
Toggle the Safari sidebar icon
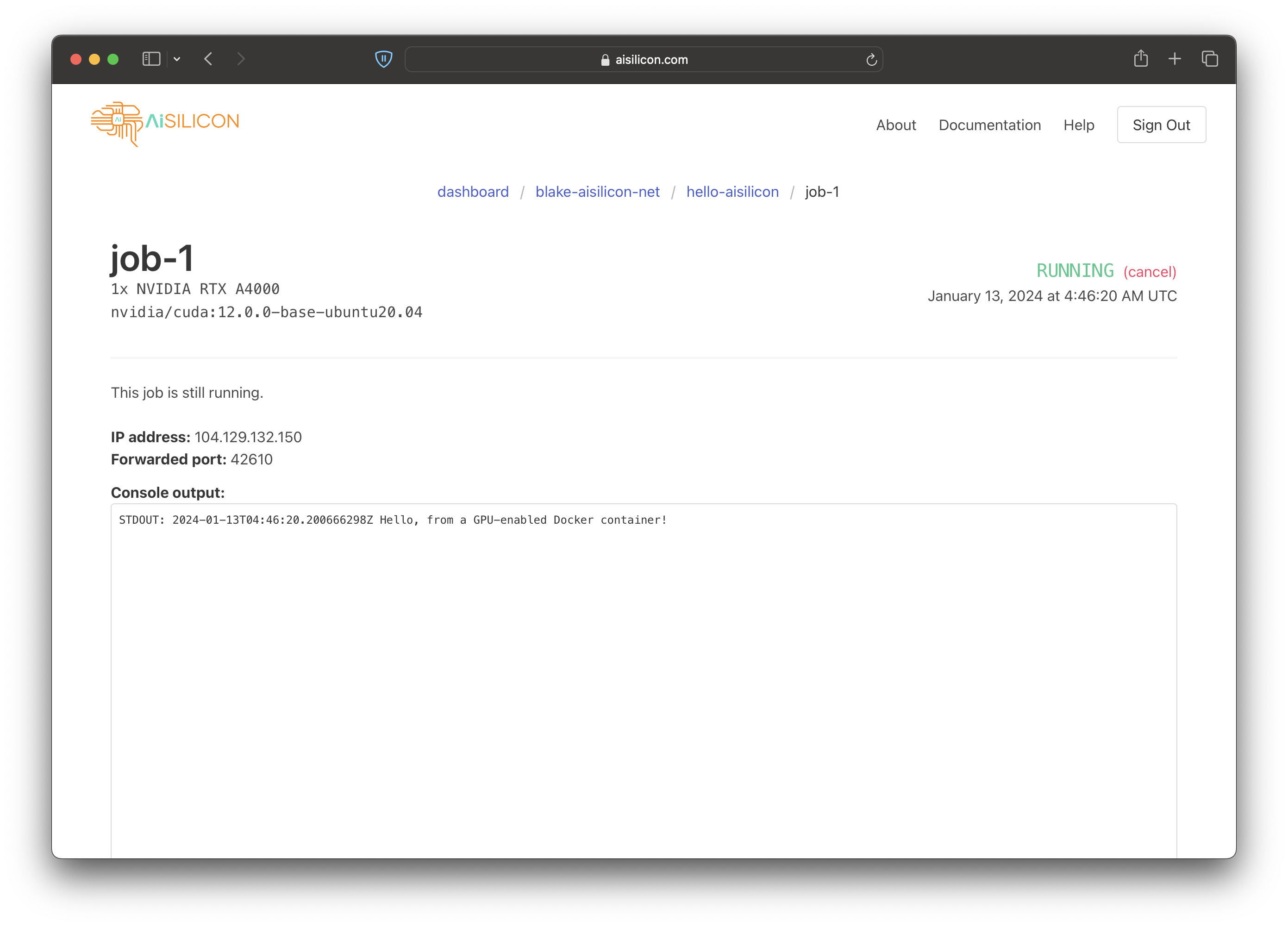click(151, 59)
